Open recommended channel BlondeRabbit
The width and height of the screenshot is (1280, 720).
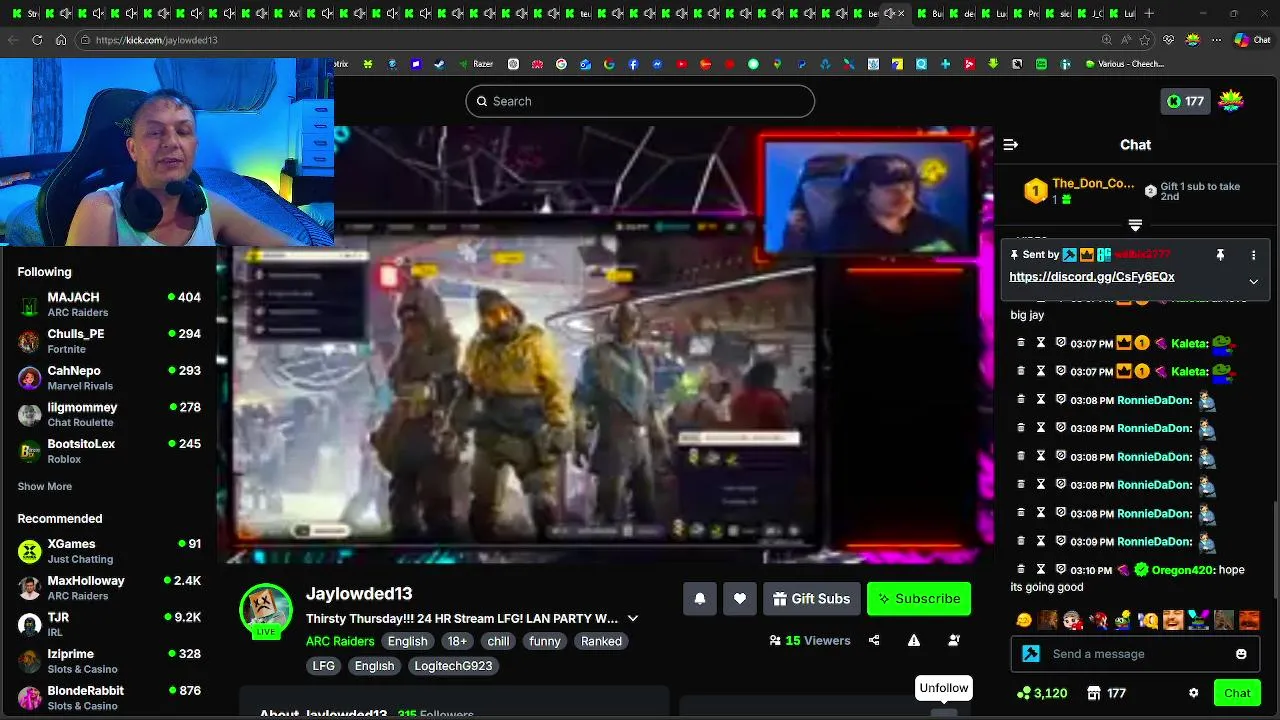[108, 698]
